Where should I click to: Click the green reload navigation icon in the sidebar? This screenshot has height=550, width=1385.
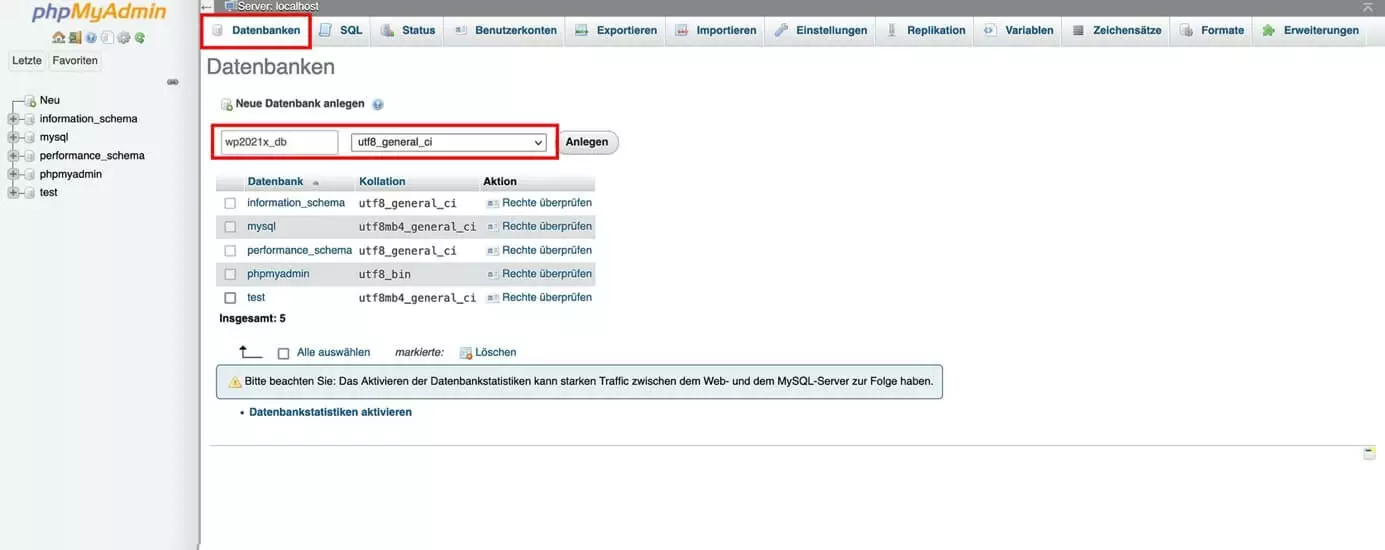click(140, 38)
